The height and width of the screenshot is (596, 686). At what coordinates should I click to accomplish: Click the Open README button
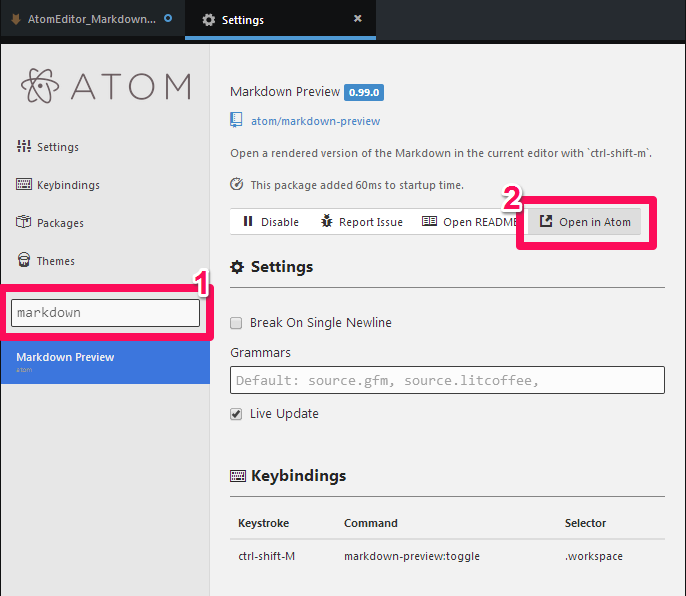tap(469, 222)
